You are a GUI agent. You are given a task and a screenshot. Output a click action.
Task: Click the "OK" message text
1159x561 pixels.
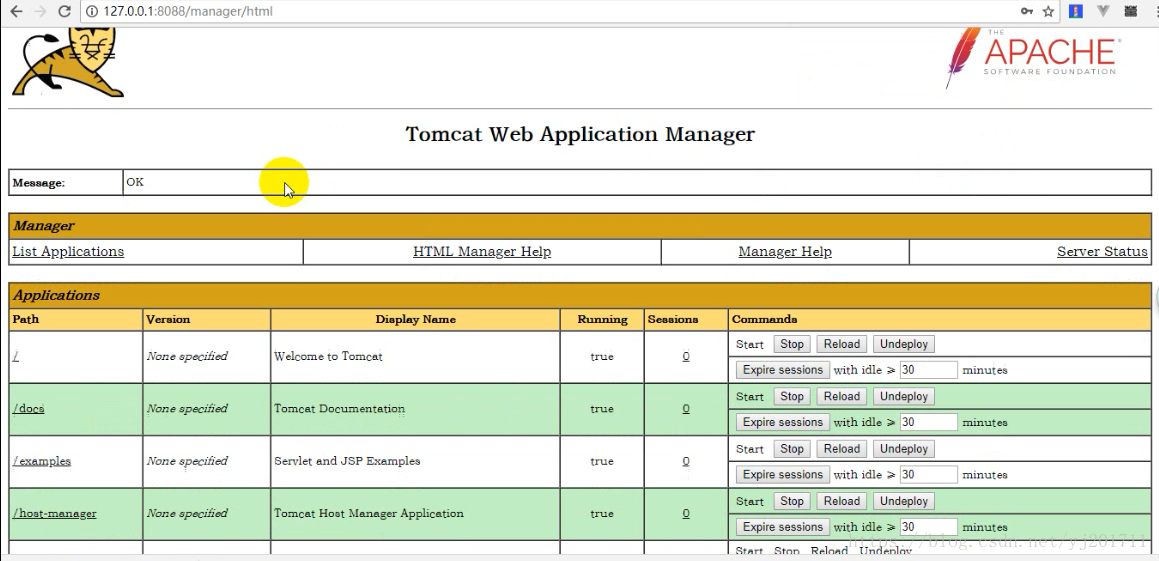(135, 182)
